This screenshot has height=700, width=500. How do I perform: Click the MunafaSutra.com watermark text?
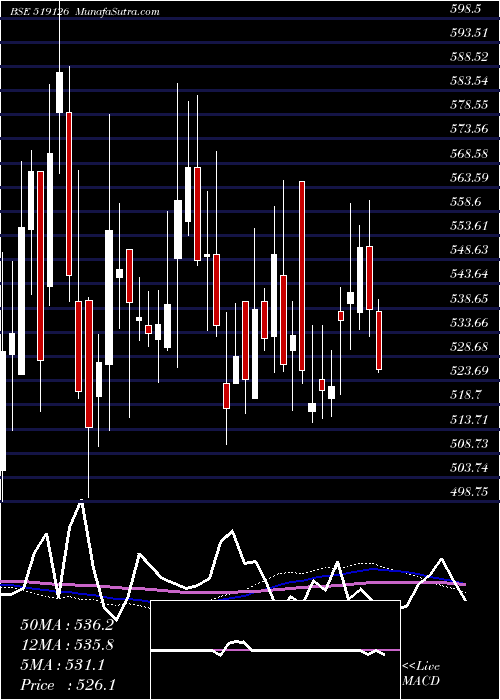point(118,11)
